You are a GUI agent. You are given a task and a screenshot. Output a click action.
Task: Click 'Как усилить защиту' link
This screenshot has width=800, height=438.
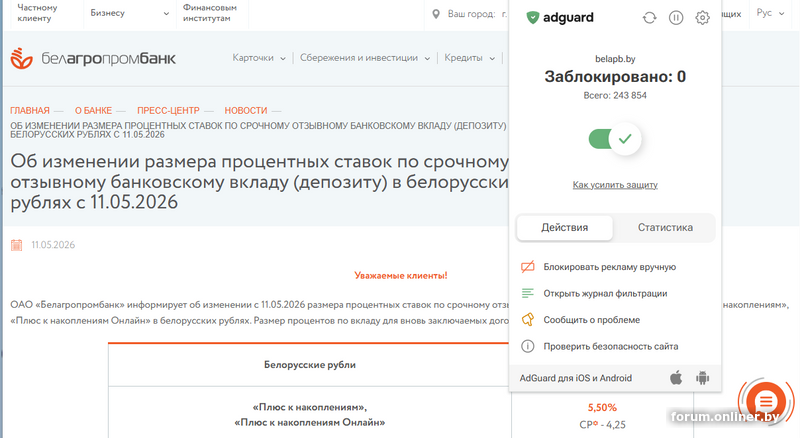pyautogui.click(x=615, y=185)
